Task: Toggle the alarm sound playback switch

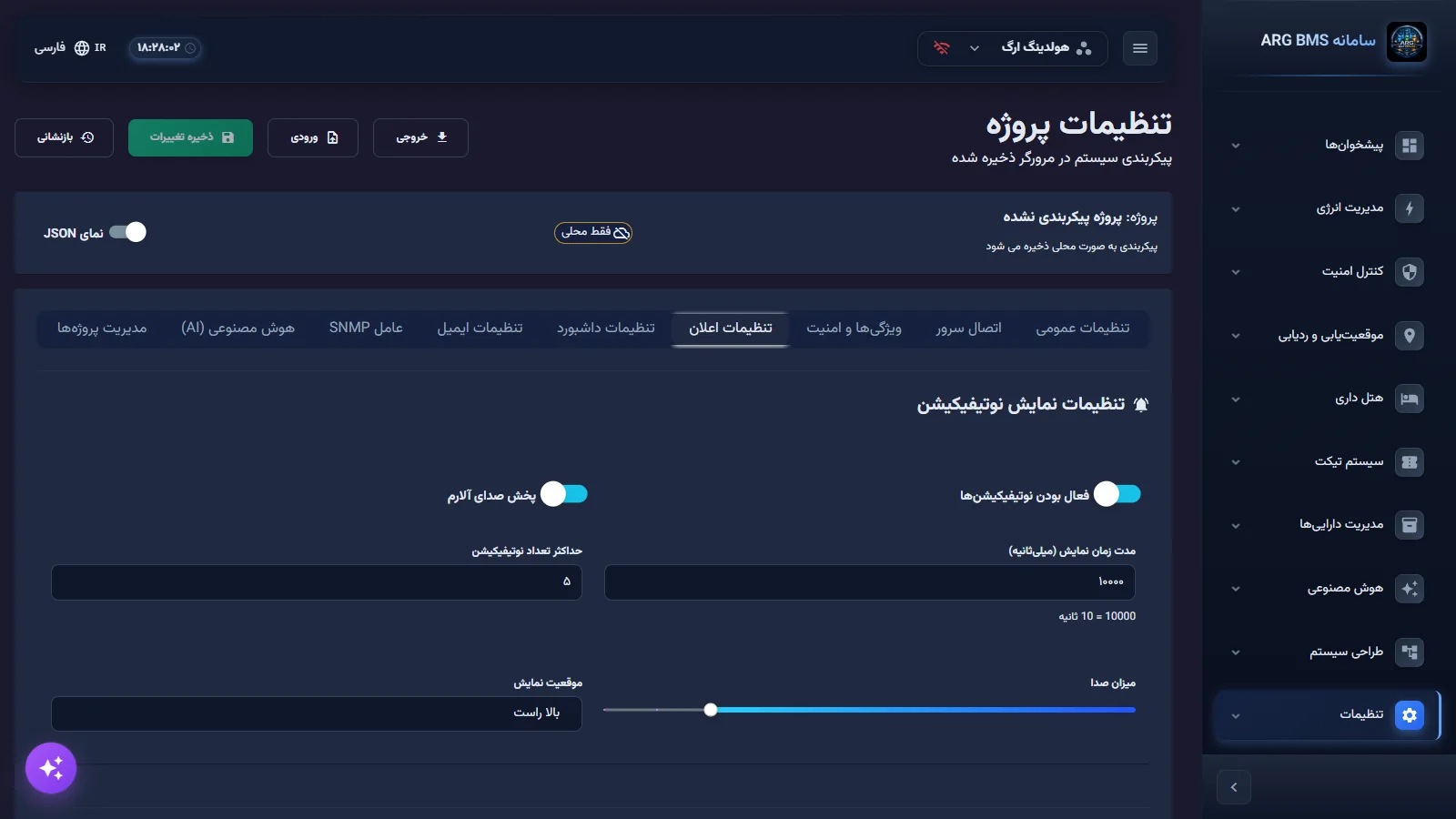Action: (564, 494)
